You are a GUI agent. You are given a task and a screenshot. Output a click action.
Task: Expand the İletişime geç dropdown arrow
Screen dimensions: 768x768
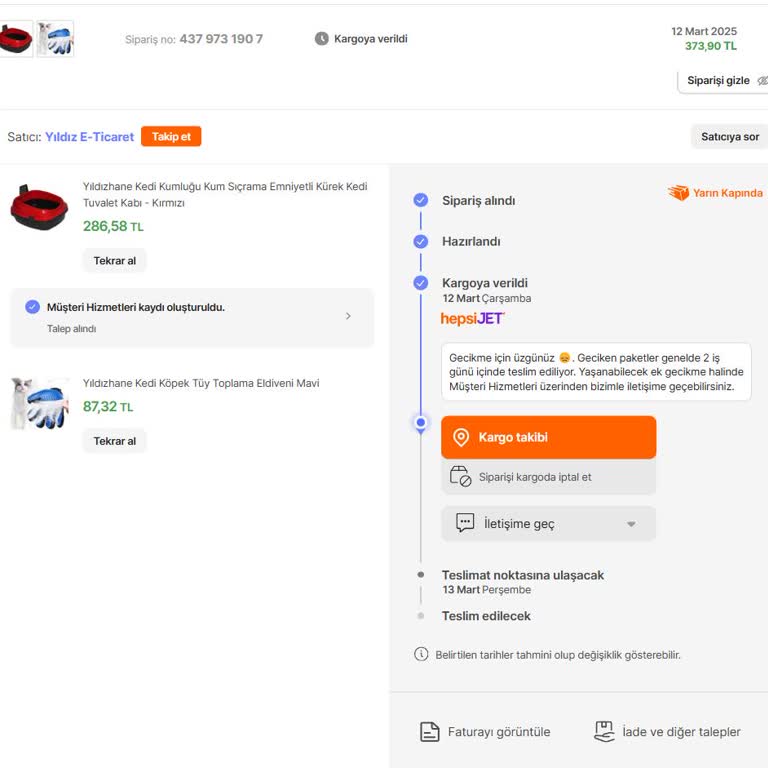[631, 524]
